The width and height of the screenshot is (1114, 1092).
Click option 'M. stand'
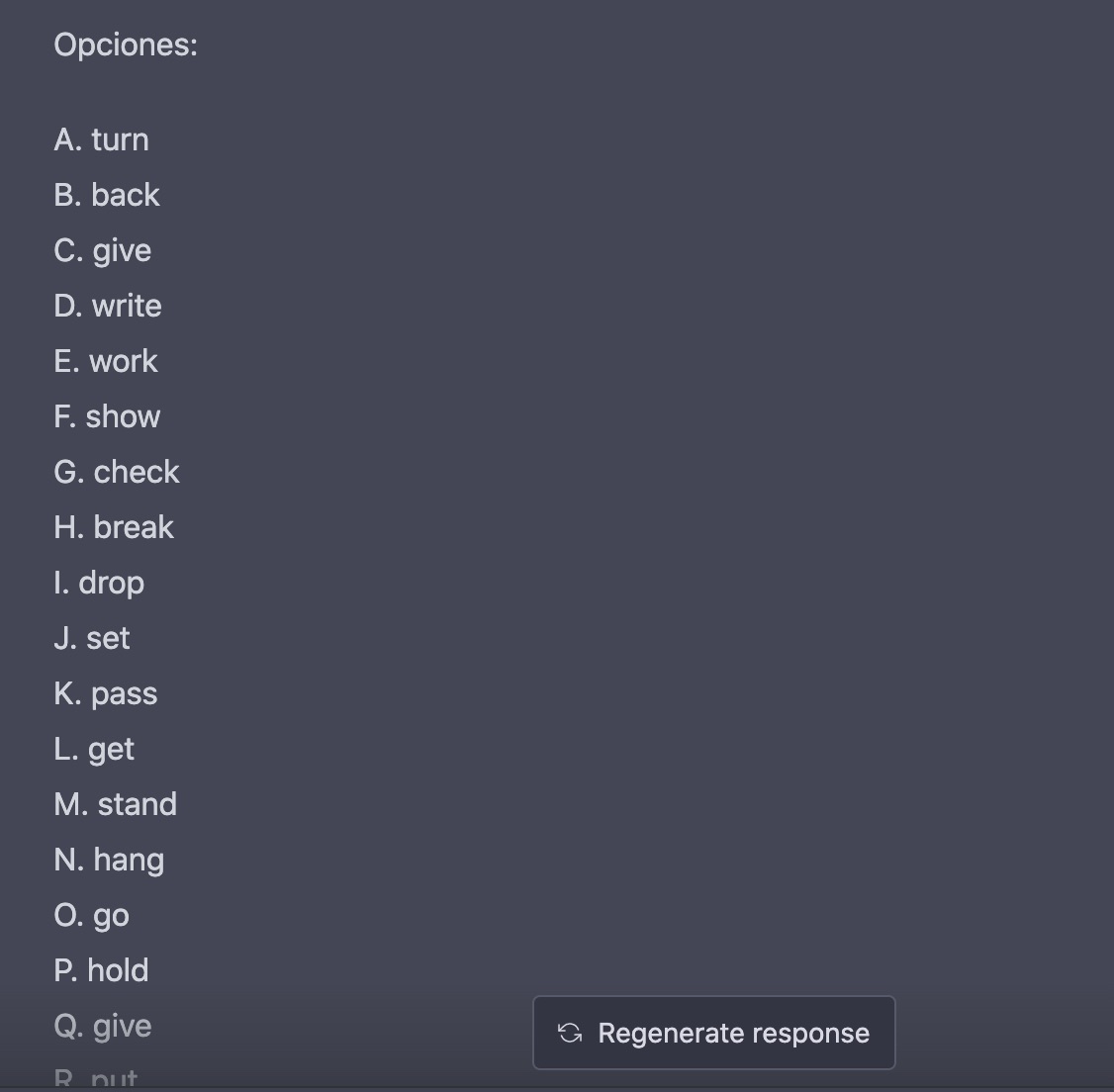(116, 805)
